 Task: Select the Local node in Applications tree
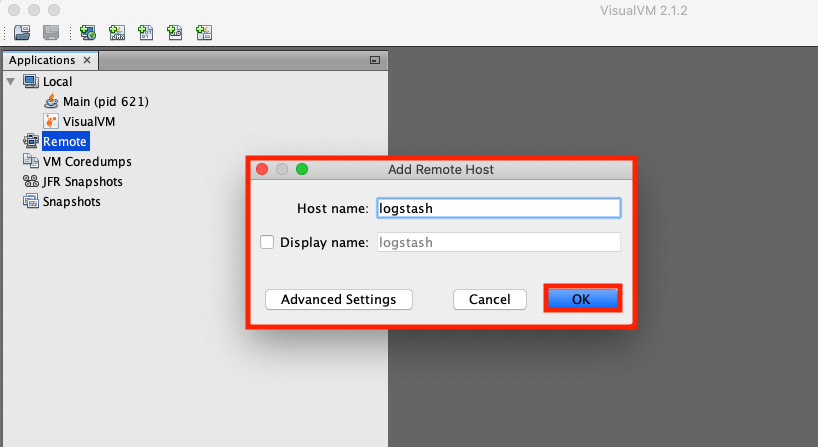pyautogui.click(x=57, y=81)
